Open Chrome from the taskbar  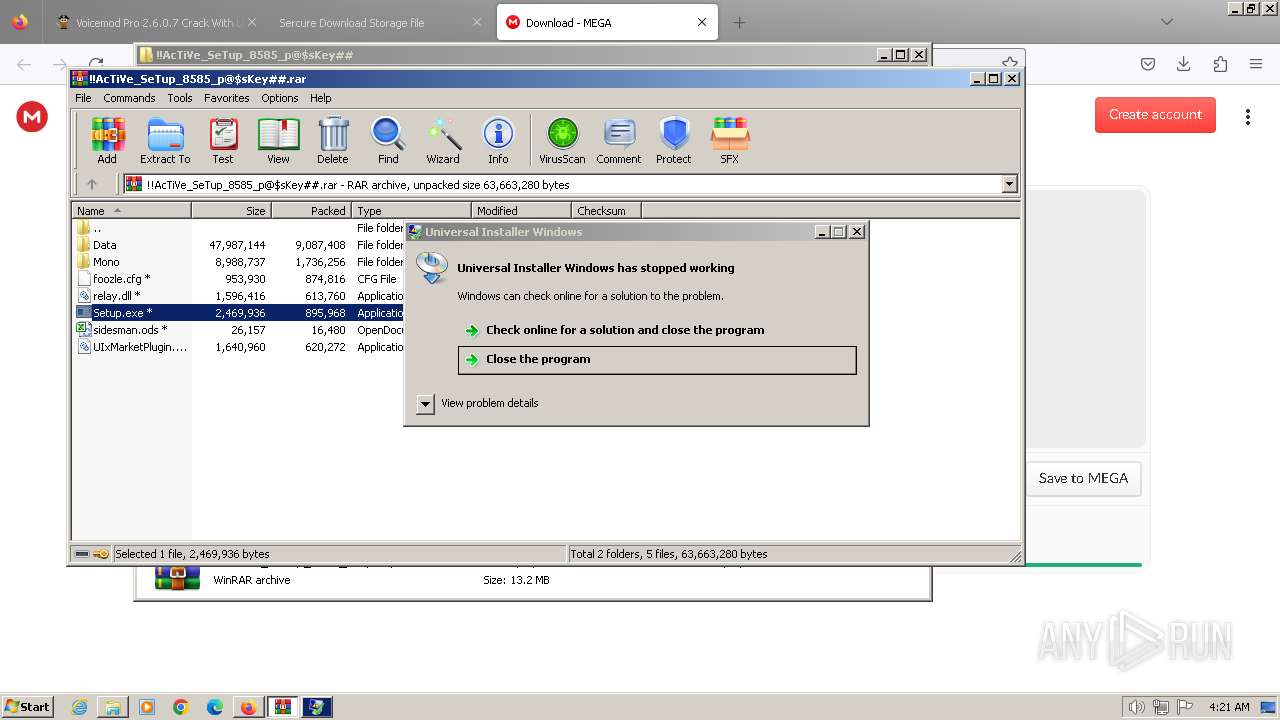(x=181, y=707)
